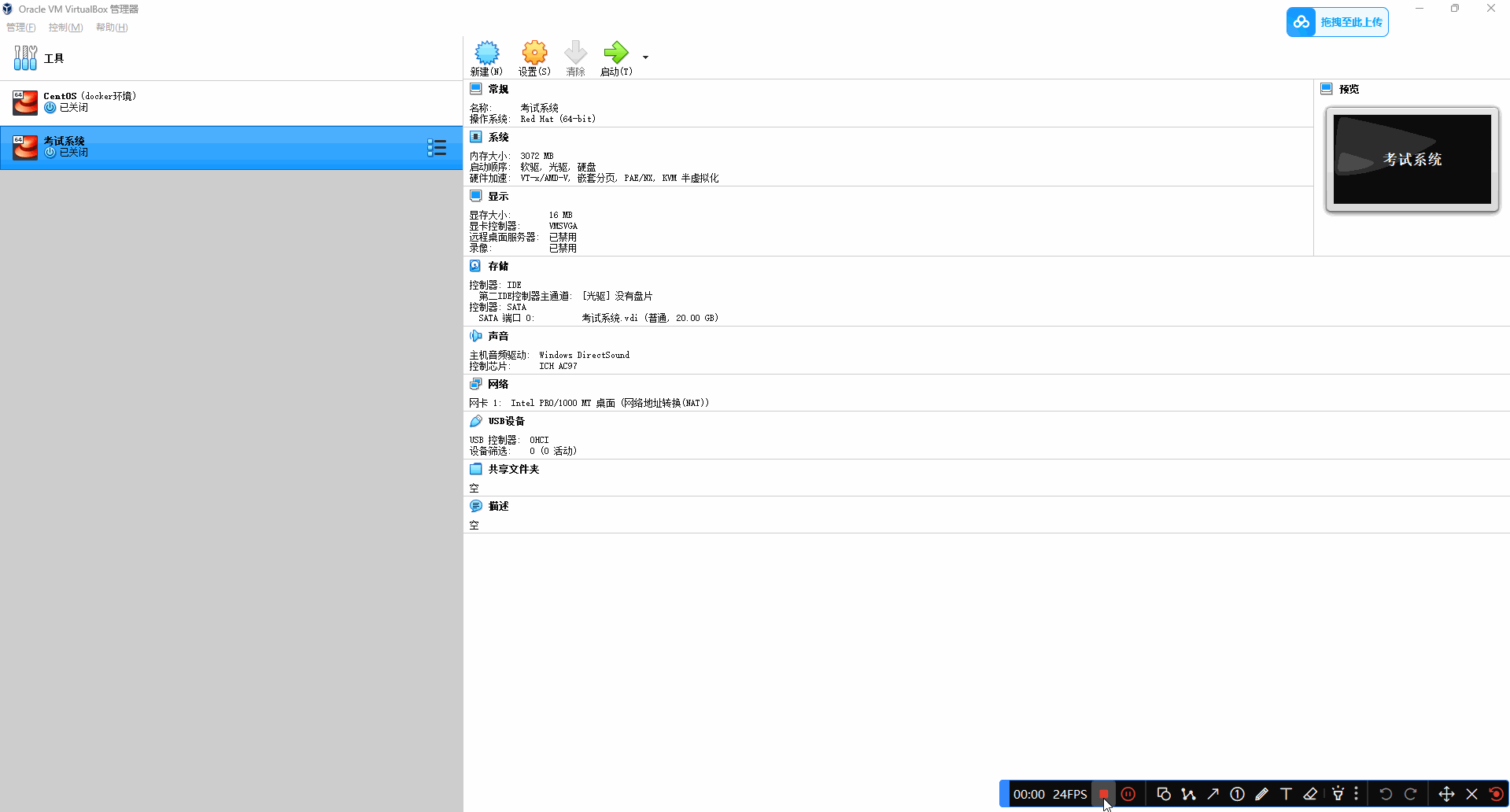Screen dimensions: 1510x812
Task: Select the shapes drawing tool in recorder
Action: pos(1164,794)
